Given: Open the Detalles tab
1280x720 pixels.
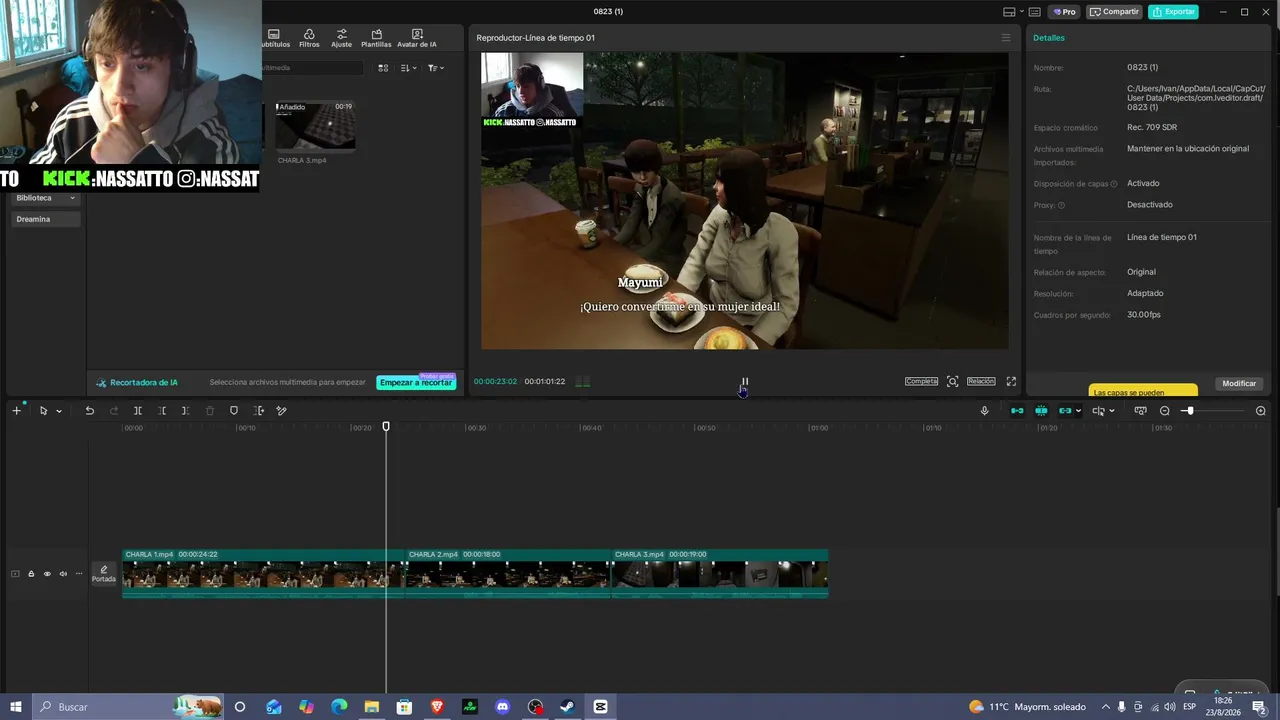Looking at the screenshot, I should [1049, 38].
